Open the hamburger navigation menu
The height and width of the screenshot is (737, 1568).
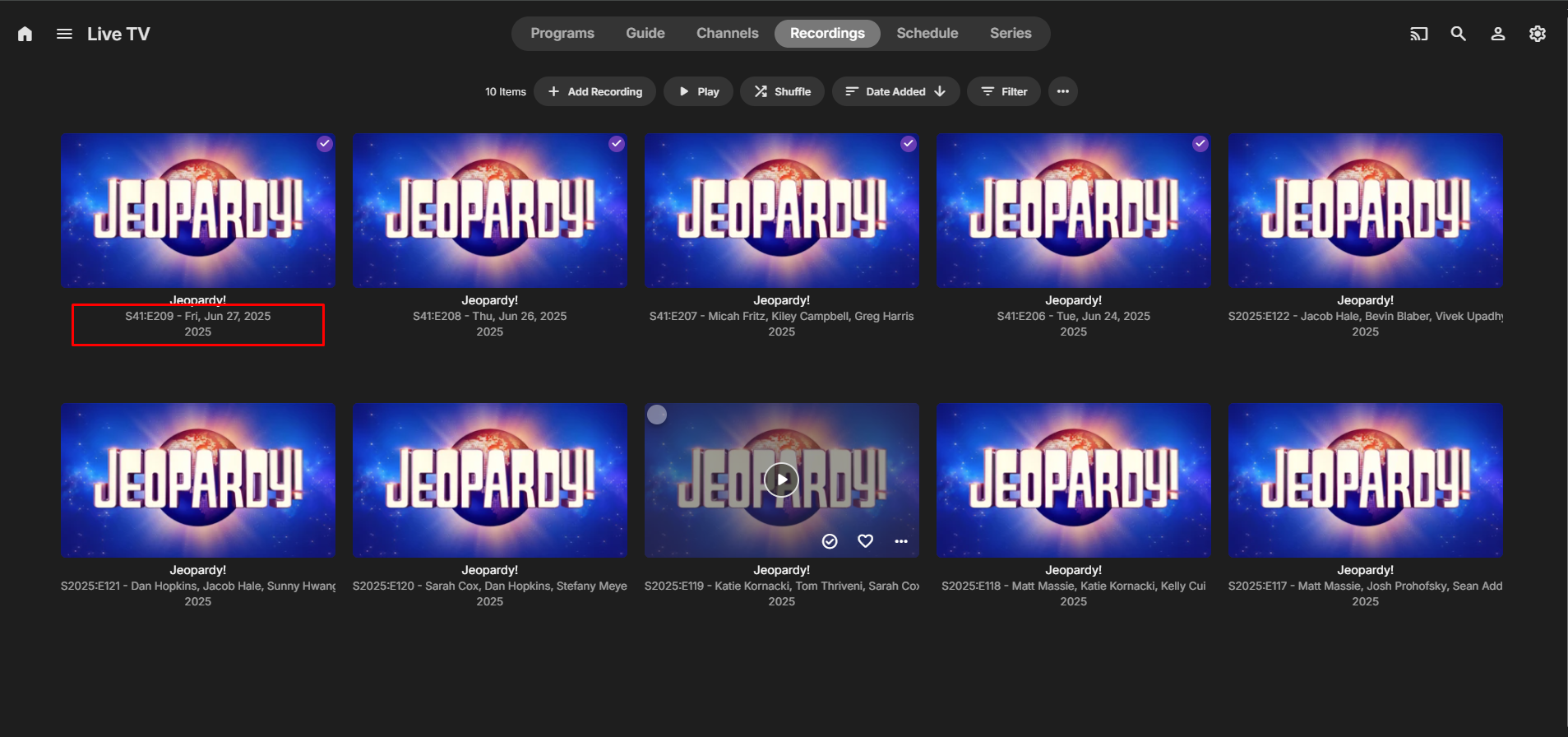(x=64, y=34)
